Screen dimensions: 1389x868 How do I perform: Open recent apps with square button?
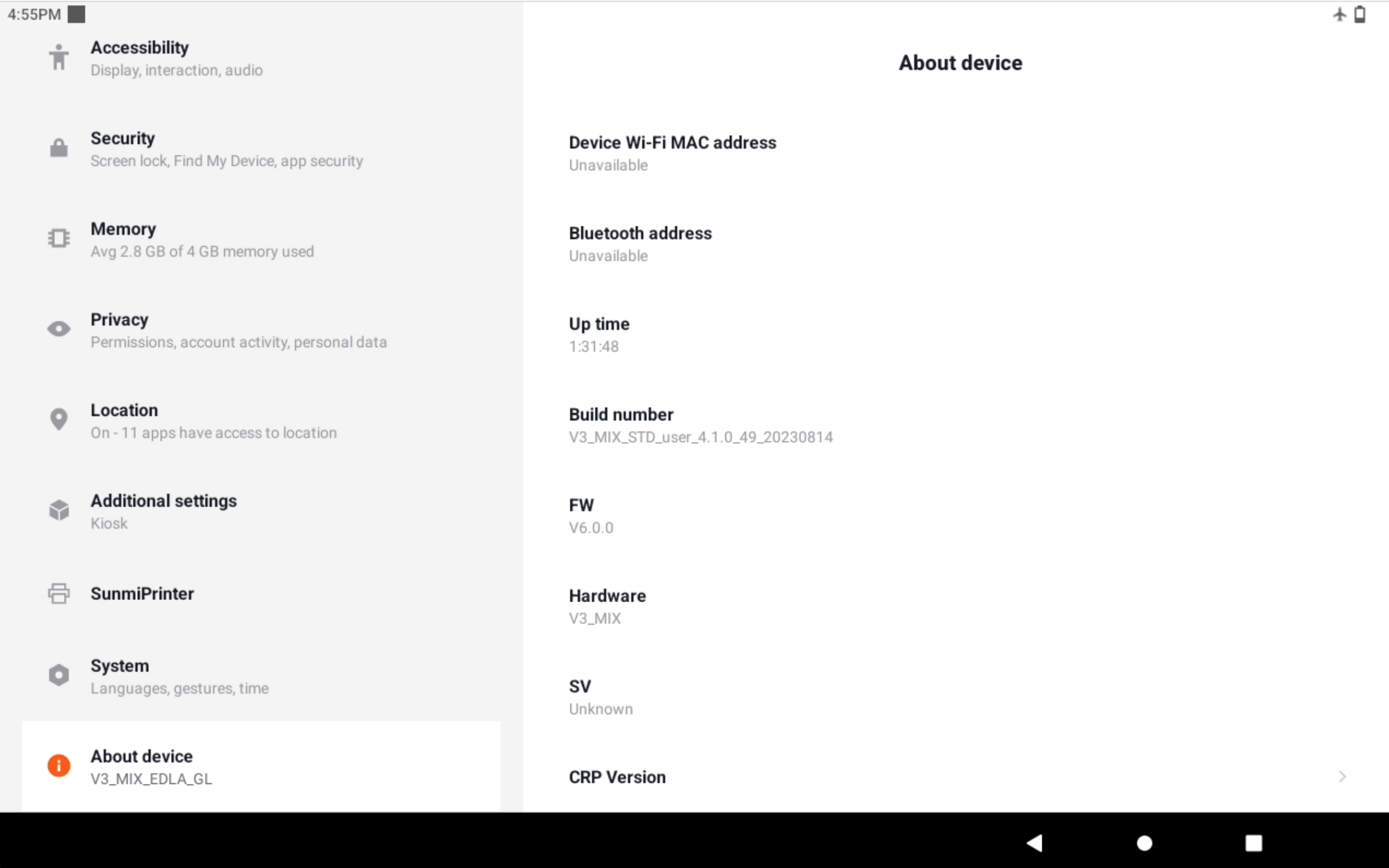[x=1253, y=843]
